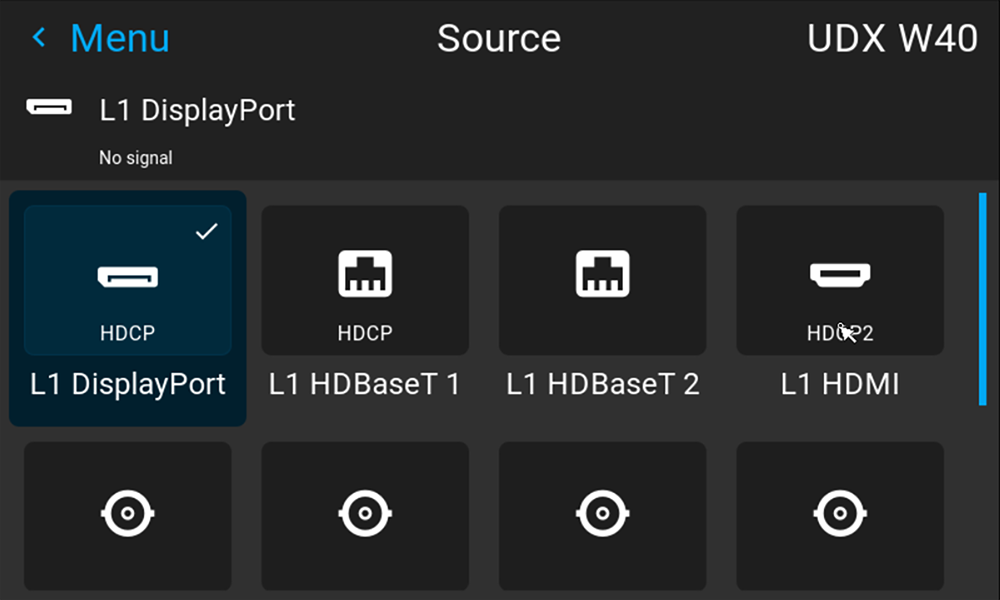
Task: Choose L1 HDBaseT 1 source label
Action: click(364, 384)
